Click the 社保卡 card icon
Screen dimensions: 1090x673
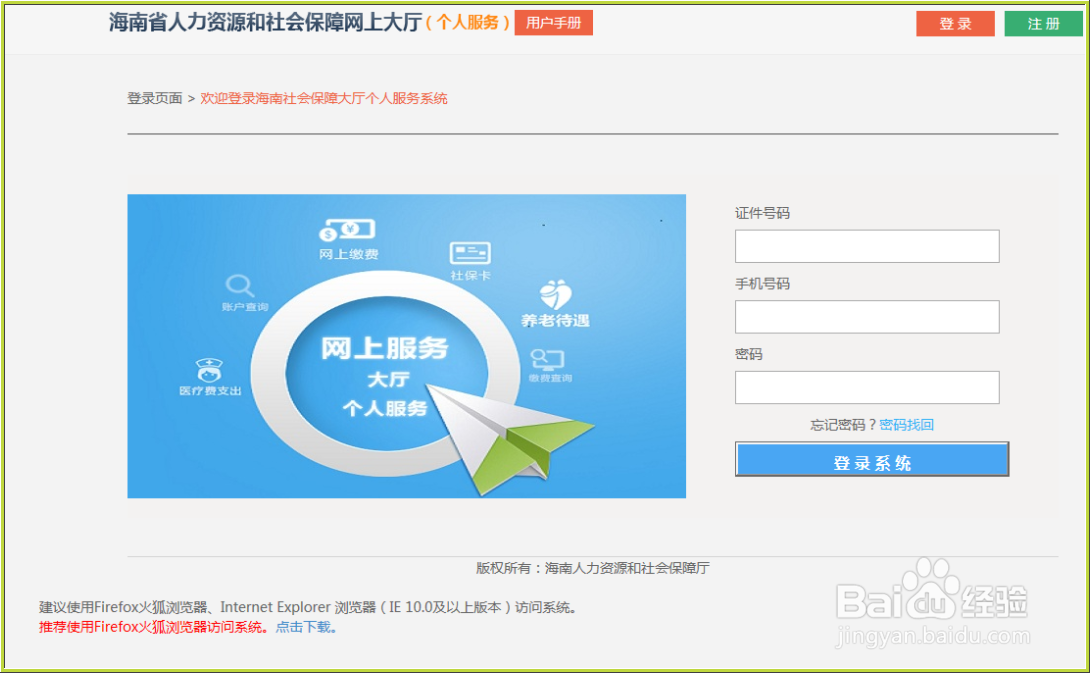(x=468, y=251)
